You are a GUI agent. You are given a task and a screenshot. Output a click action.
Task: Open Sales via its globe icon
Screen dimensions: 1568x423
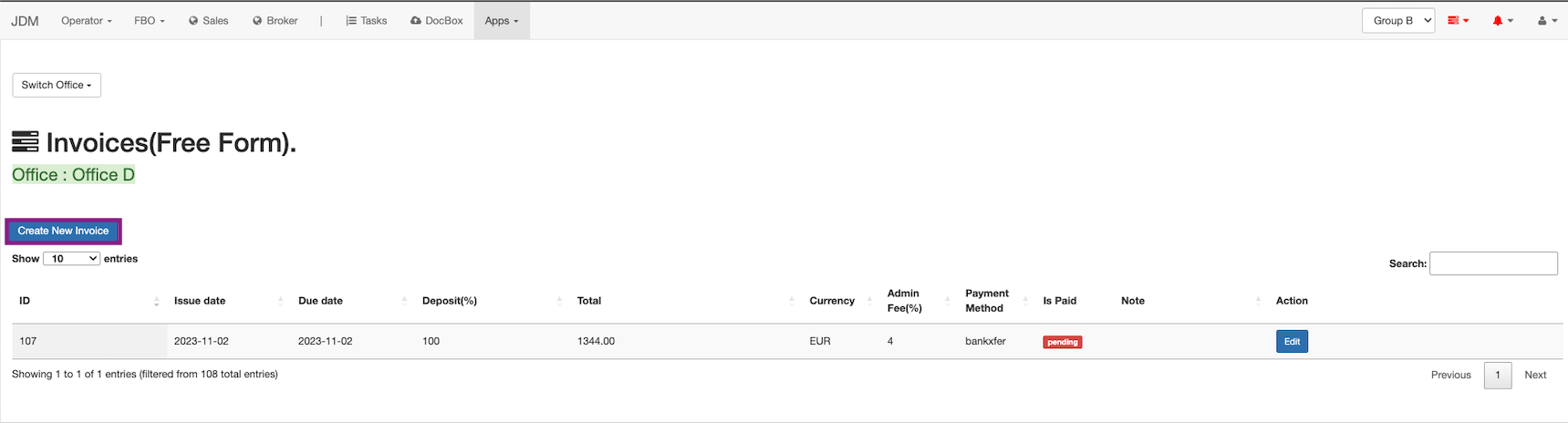pos(208,21)
